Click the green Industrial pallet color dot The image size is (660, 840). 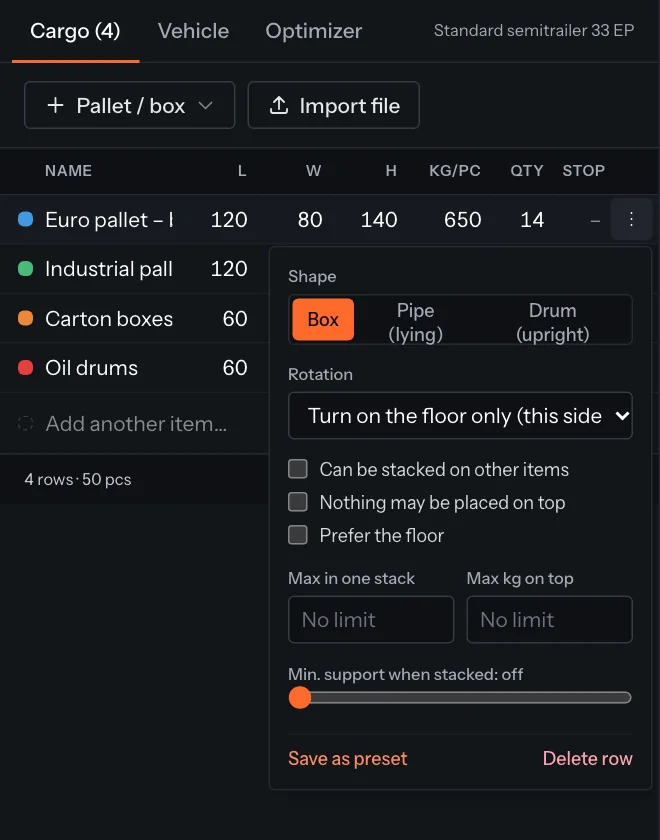pos(26,268)
